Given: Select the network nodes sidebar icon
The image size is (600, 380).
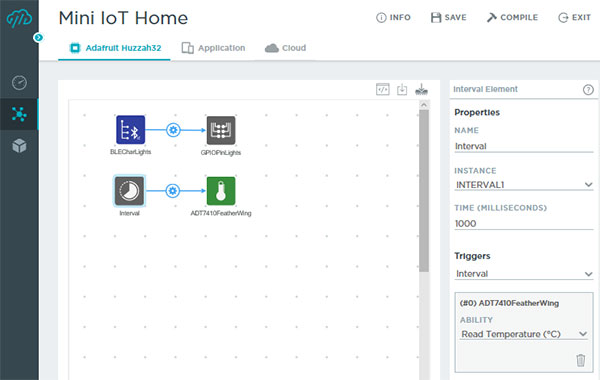Looking at the screenshot, I should [19, 114].
